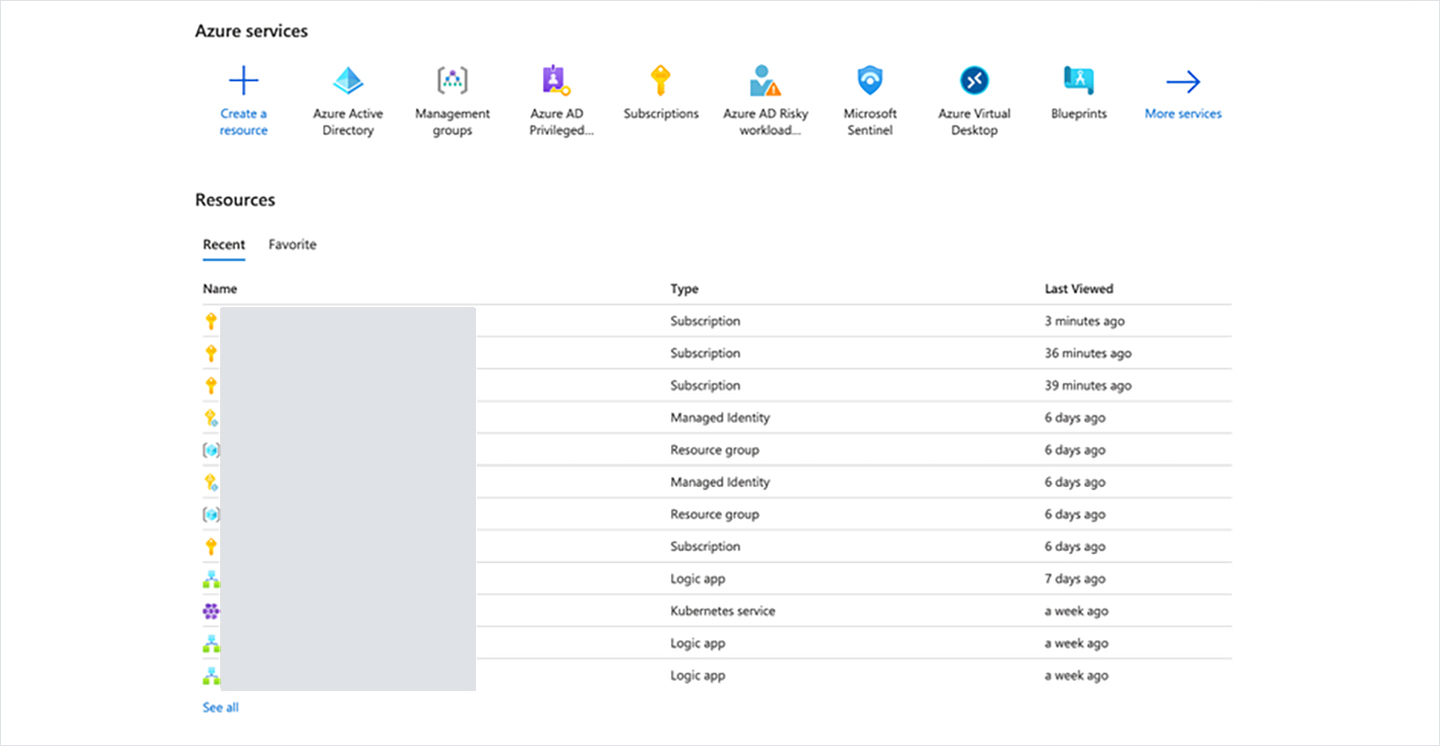Click the '36 minutes ago' cell
This screenshot has height=746, width=1440.
click(1088, 353)
